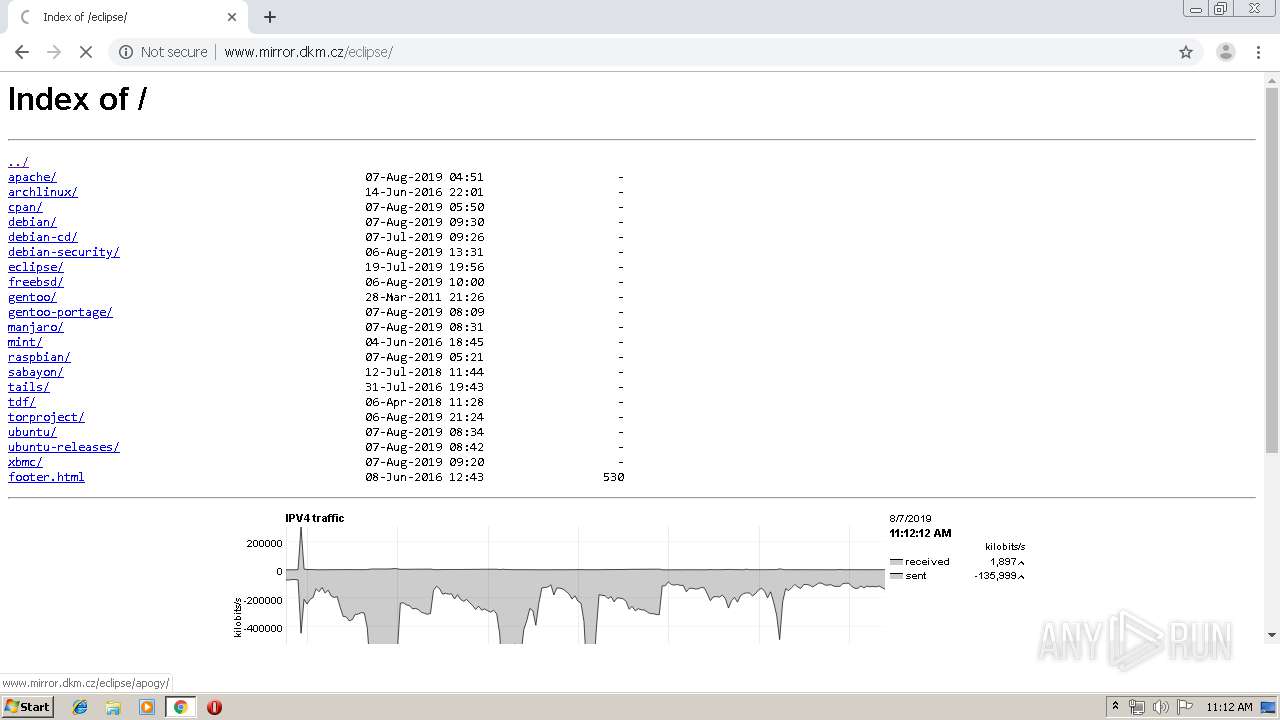Go back to the previous page
The height and width of the screenshot is (720, 1280).
tap(22, 52)
